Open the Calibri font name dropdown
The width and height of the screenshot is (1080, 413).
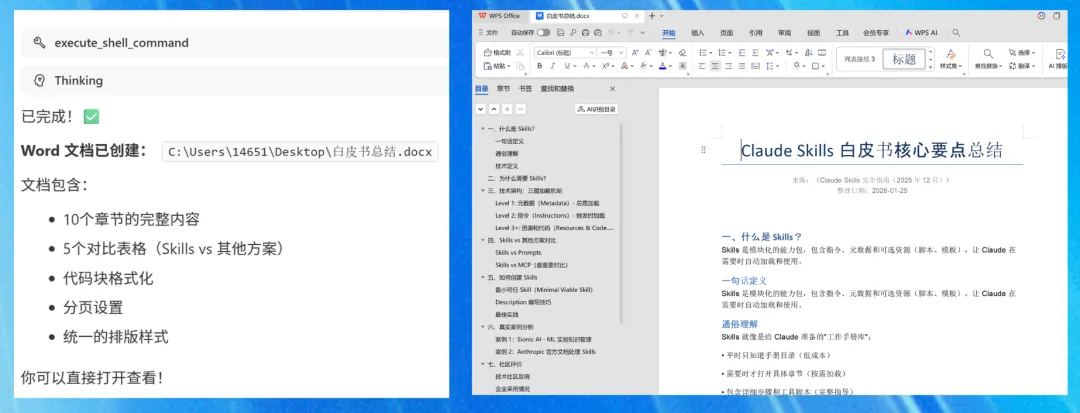[x=592, y=53]
